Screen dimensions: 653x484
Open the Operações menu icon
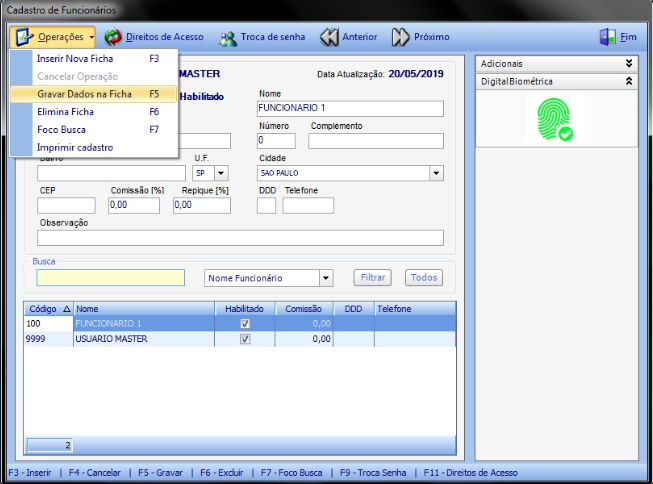click(x=23, y=37)
